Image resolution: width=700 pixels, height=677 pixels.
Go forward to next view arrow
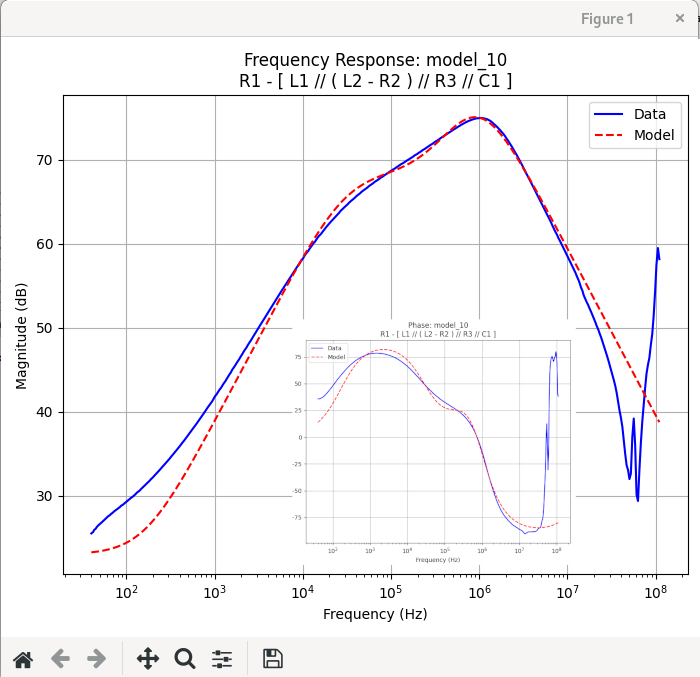pos(96,659)
